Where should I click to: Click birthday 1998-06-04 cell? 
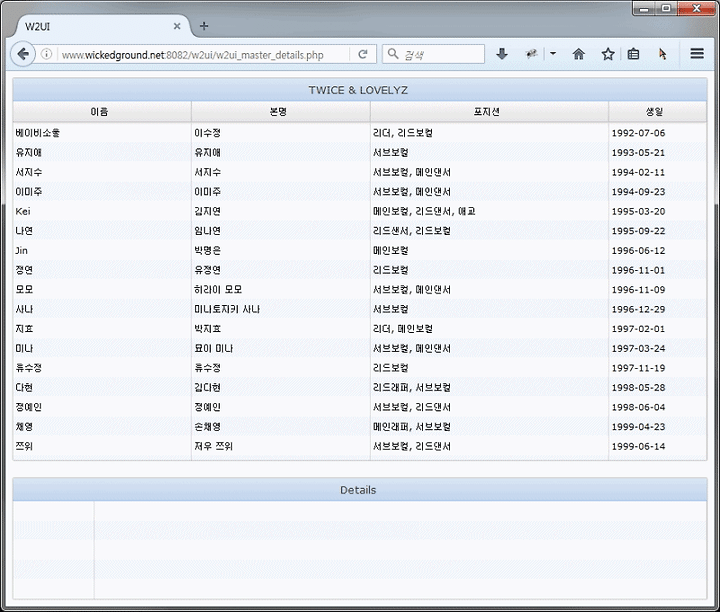tap(657, 407)
